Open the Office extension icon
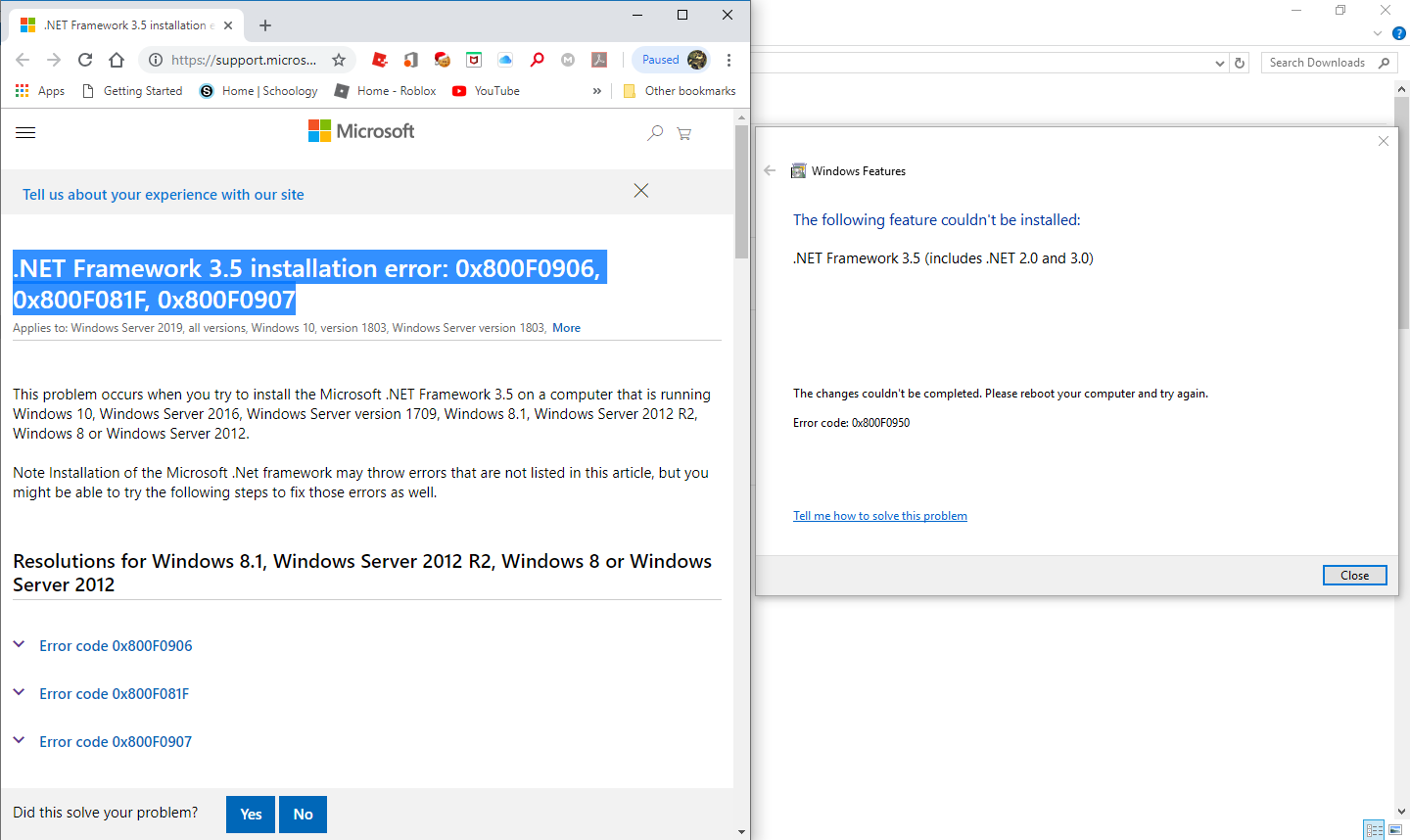The height and width of the screenshot is (840, 1410). coord(411,60)
